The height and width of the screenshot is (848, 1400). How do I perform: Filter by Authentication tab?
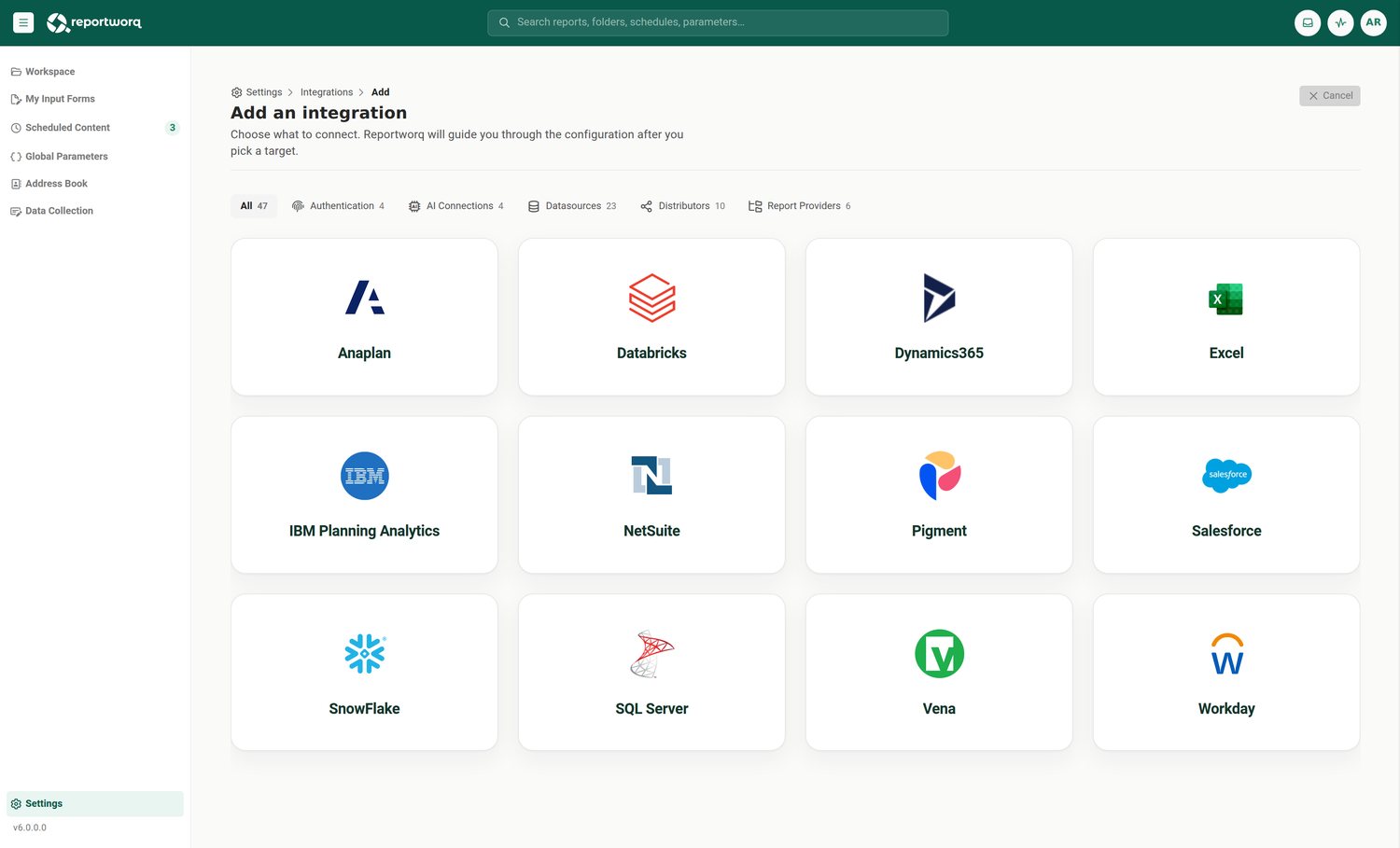point(338,206)
